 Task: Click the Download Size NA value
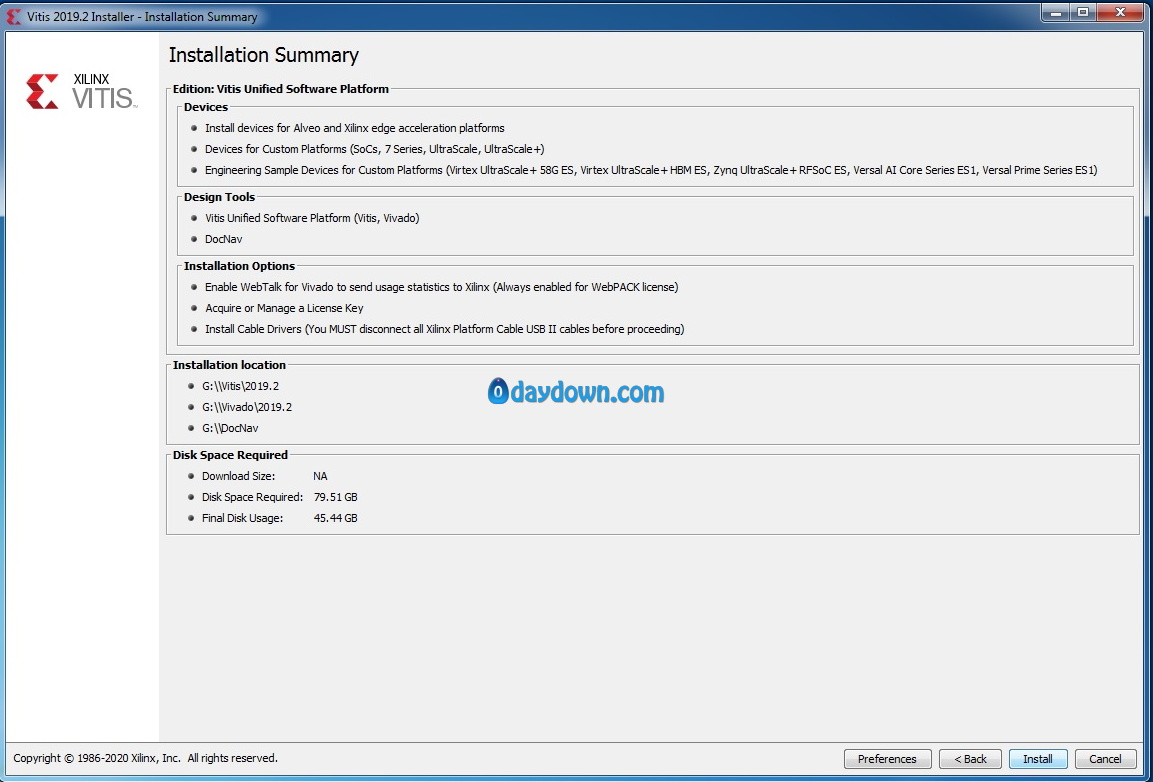[x=320, y=477]
